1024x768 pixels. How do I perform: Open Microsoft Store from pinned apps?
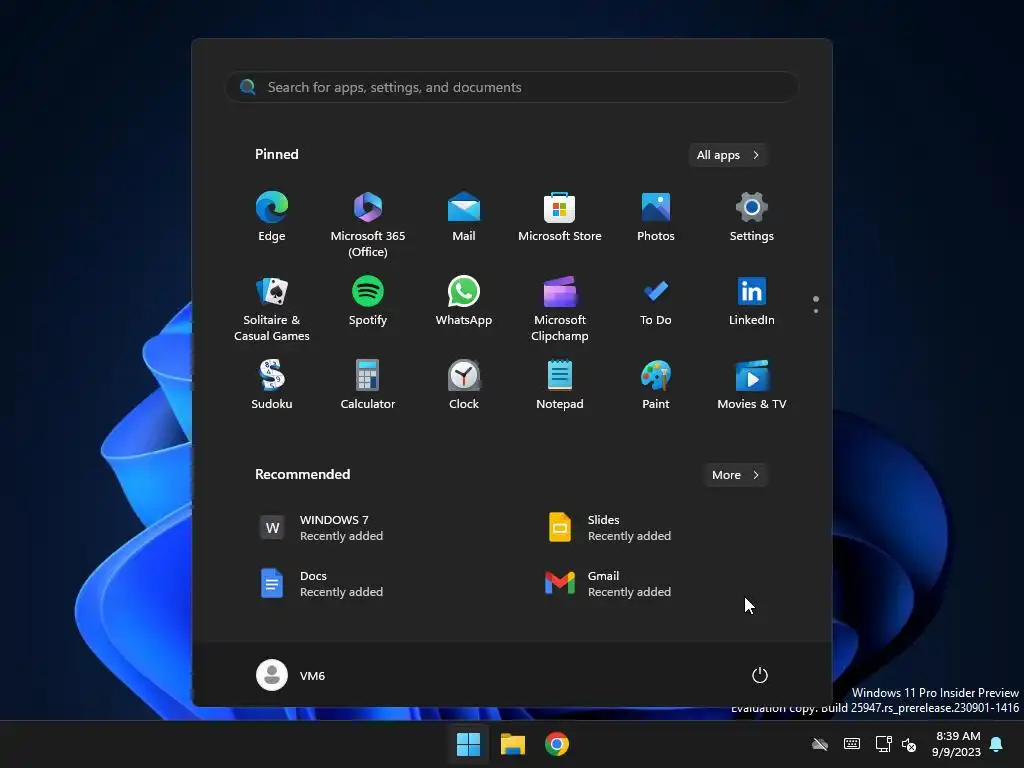pyautogui.click(x=560, y=218)
